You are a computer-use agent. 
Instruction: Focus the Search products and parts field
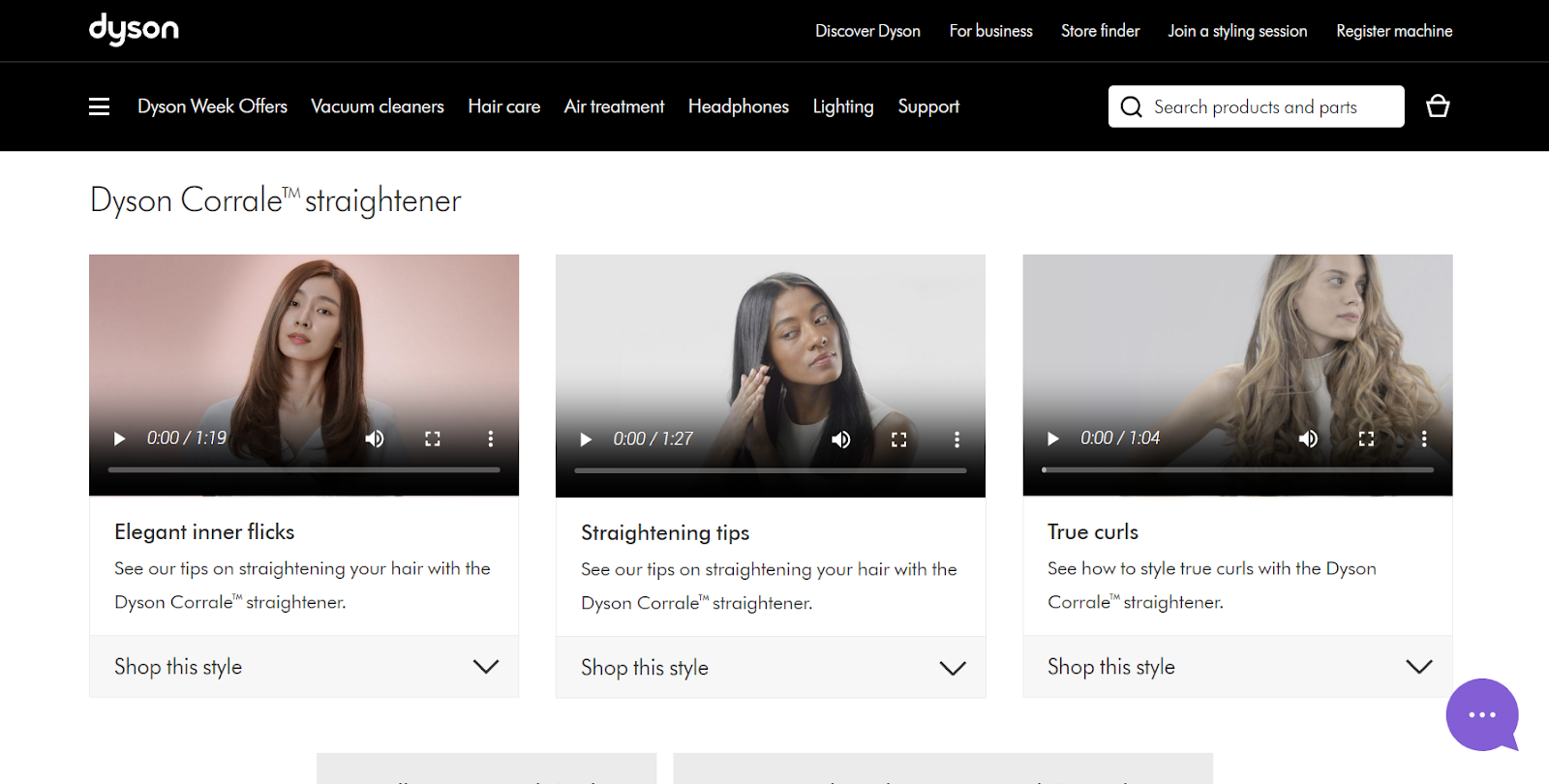click(1256, 106)
